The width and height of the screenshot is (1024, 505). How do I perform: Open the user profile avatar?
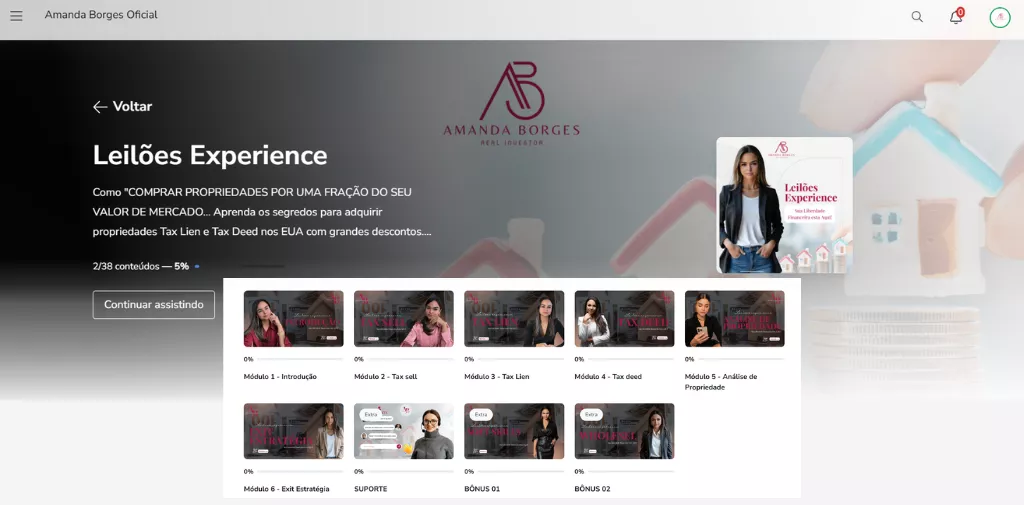point(1000,17)
